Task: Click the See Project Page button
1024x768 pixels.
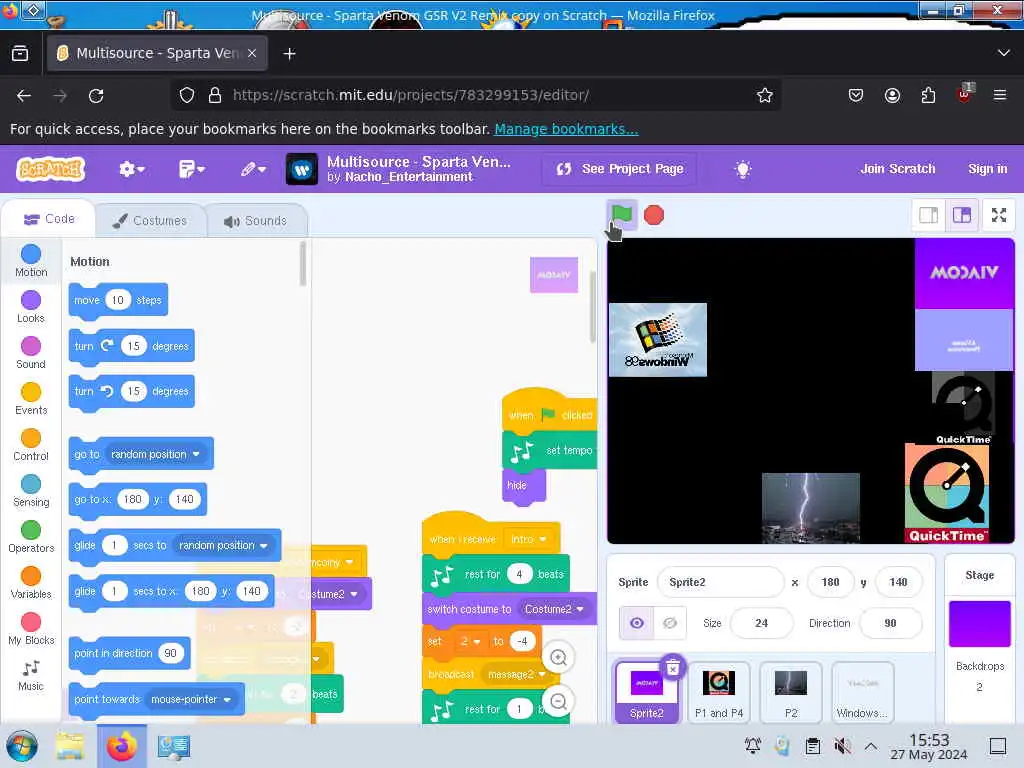Action: tap(619, 169)
